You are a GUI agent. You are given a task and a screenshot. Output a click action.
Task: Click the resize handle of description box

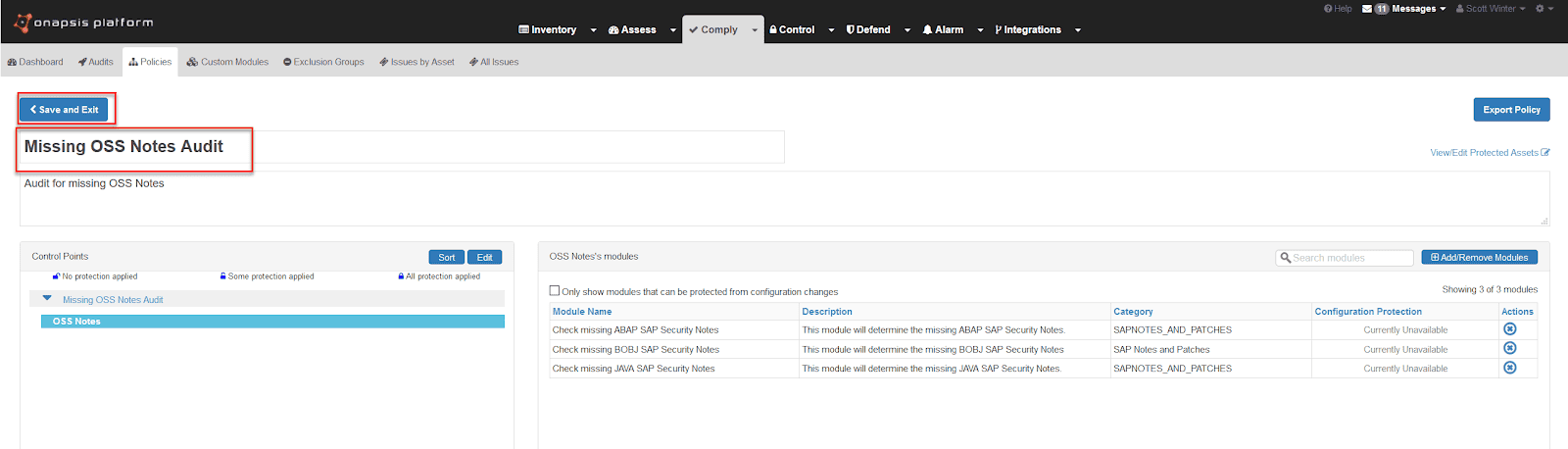pos(1544,222)
